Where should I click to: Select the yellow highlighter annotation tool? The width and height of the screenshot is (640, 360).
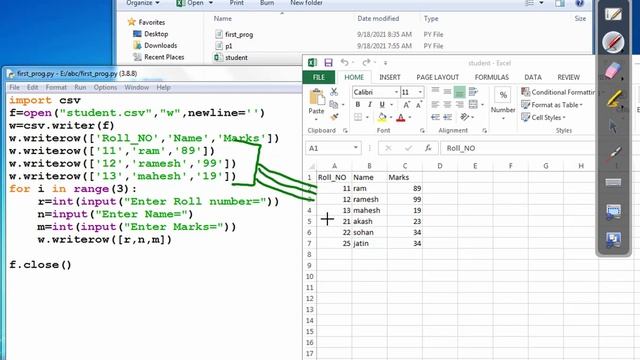point(613,99)
